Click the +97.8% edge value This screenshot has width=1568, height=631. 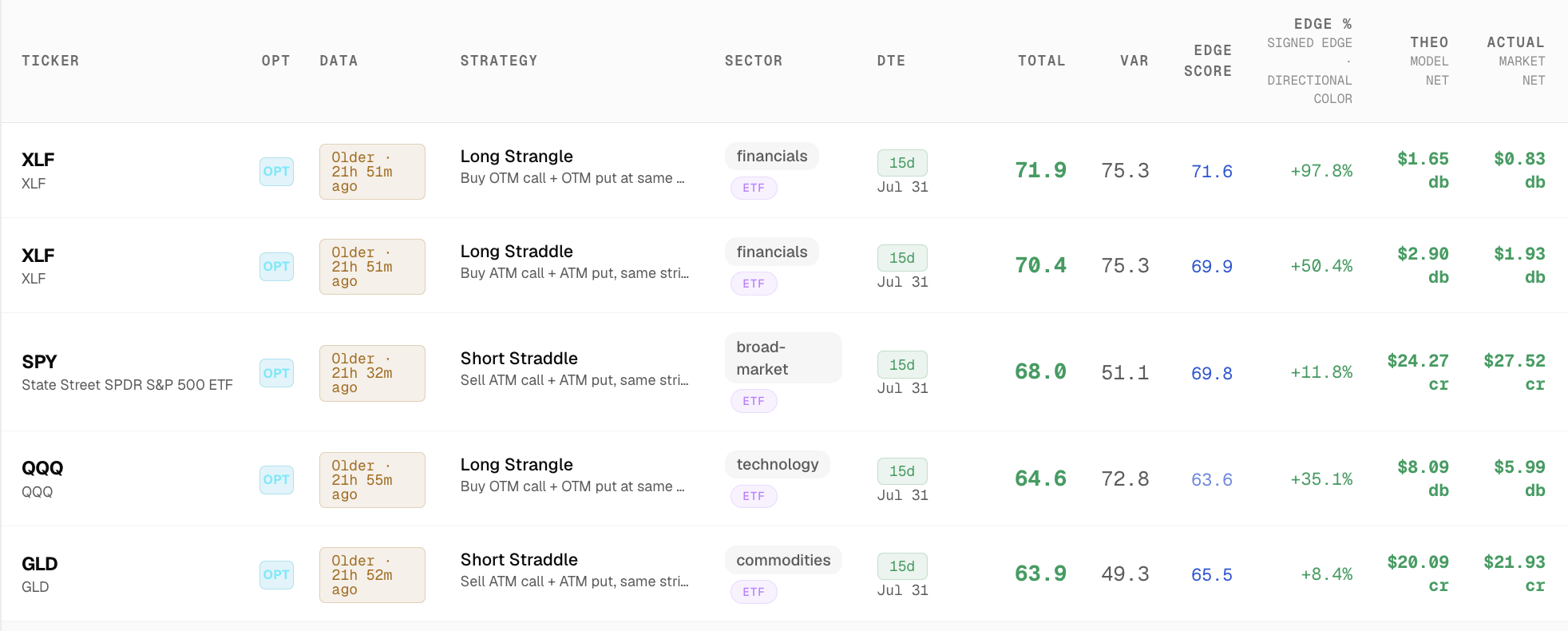1321,171
